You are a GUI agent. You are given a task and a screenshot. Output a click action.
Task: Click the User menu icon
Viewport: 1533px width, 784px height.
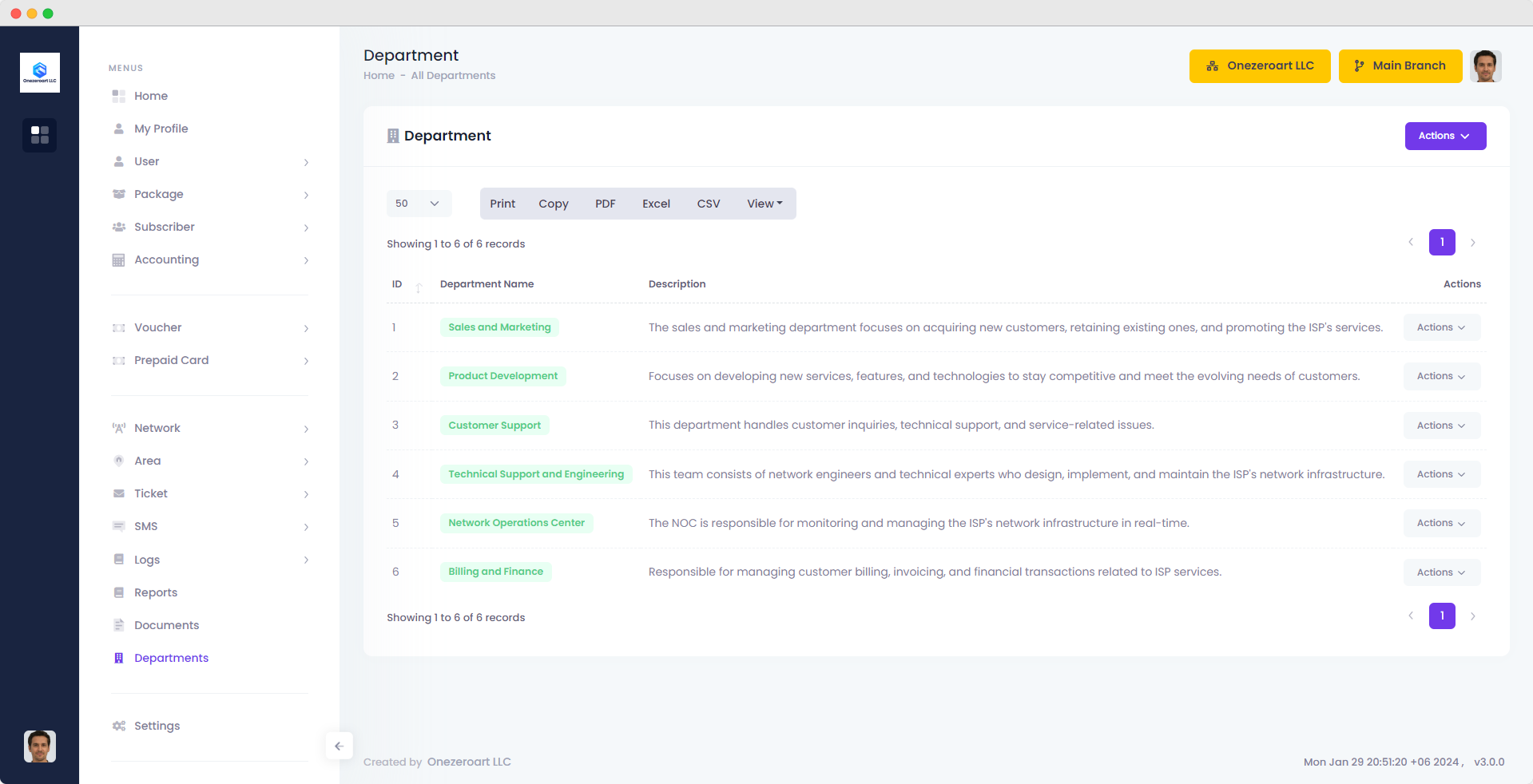click(119, 161)
